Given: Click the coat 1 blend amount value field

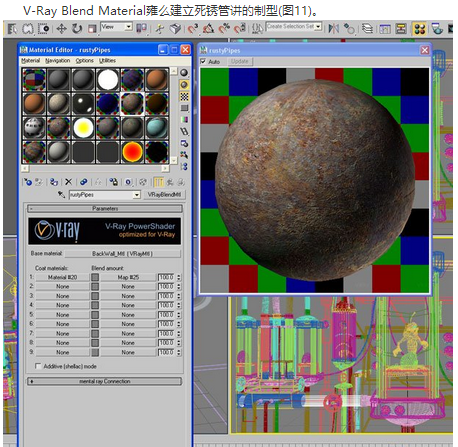Looking at the screenshot, I should 167,277.
